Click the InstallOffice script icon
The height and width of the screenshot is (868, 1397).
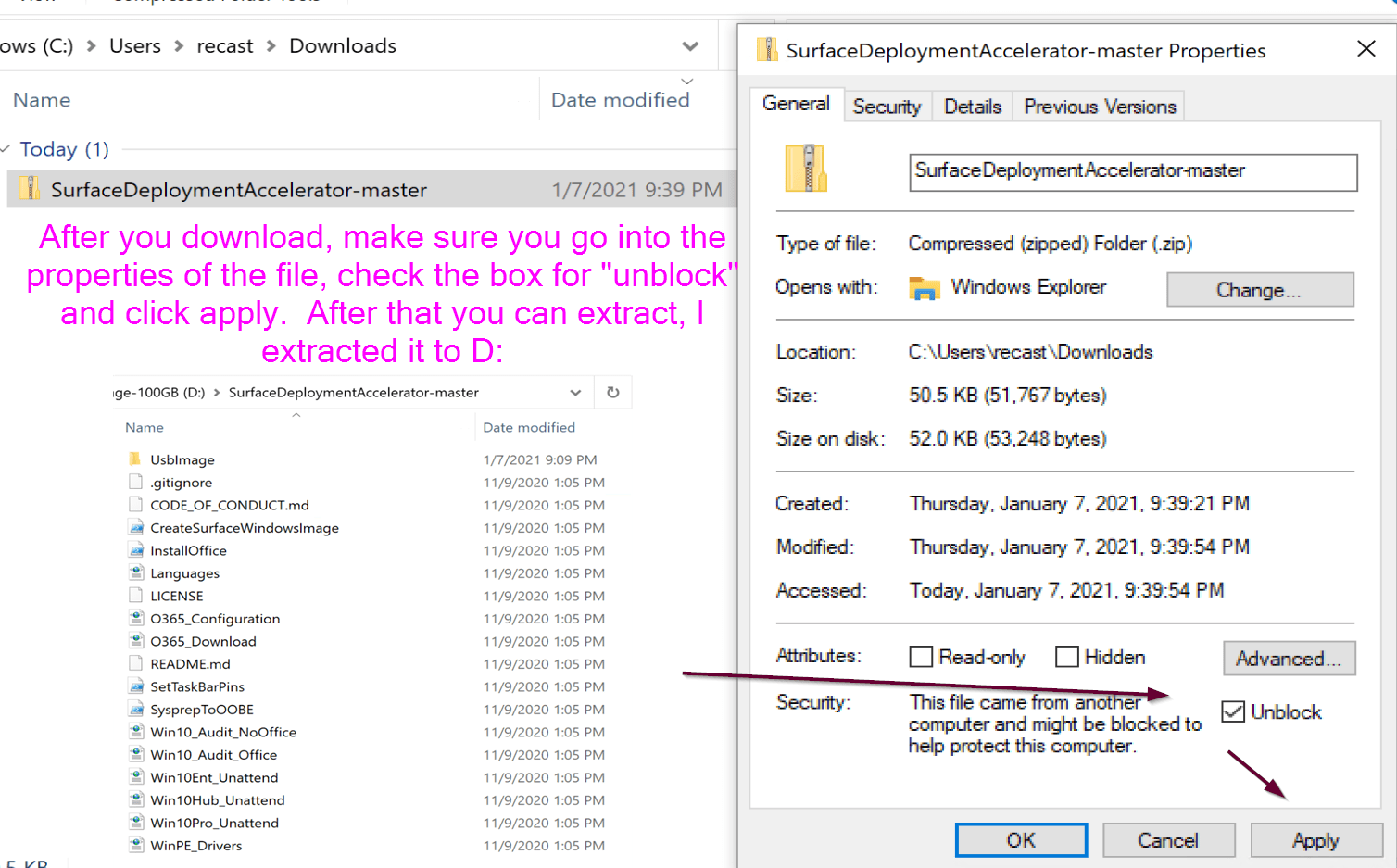pos(136,550)
